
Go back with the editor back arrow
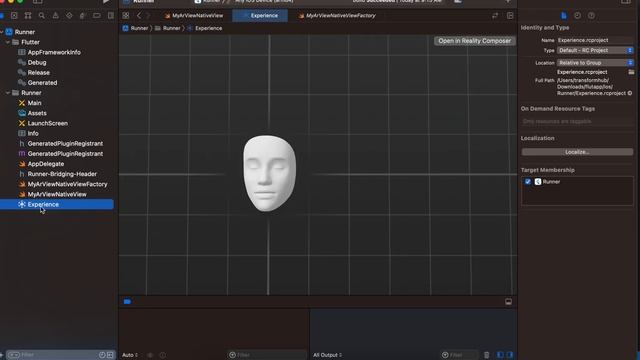click(139, 16)
